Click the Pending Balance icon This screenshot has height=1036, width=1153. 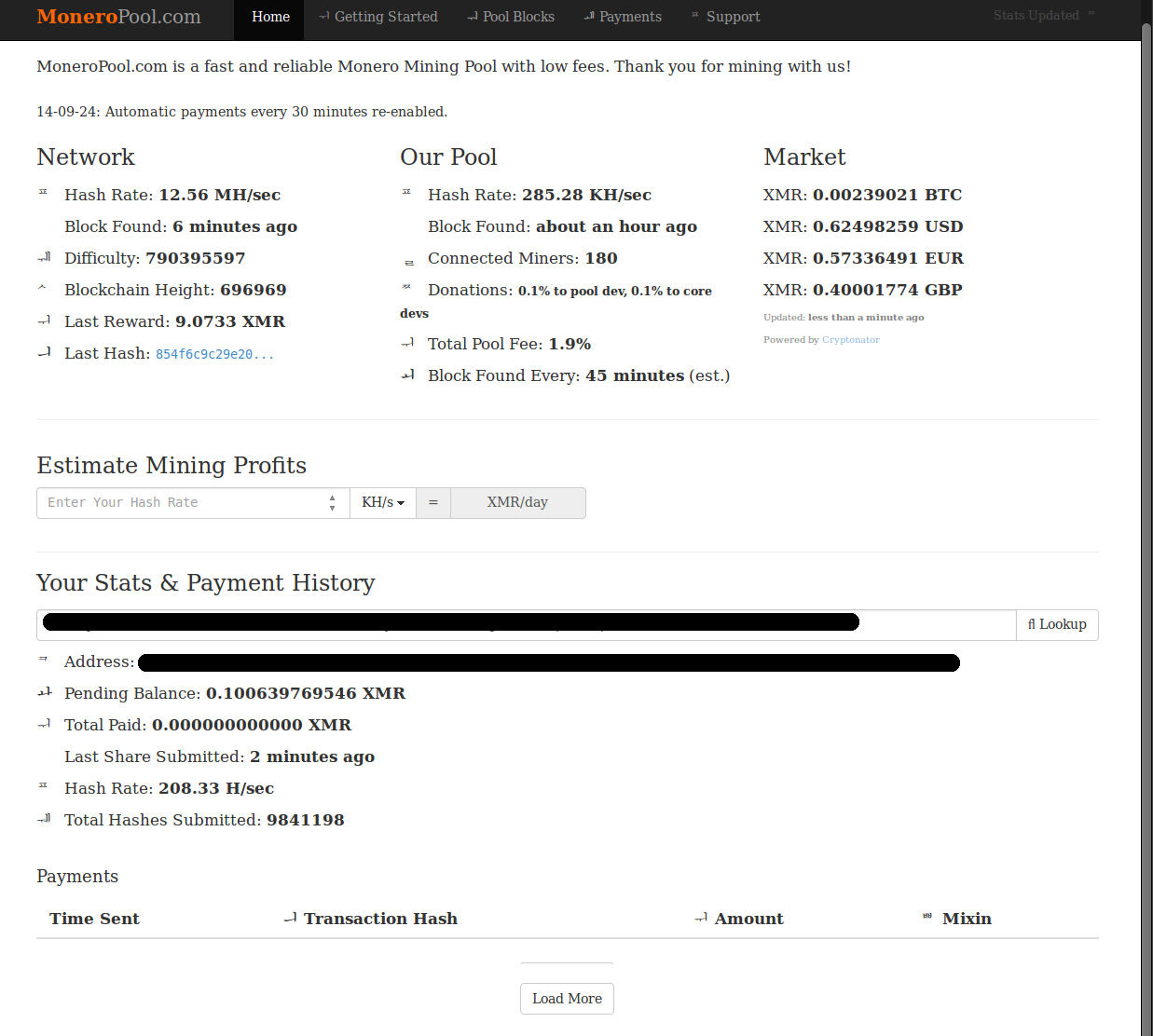tap(44, 692)
